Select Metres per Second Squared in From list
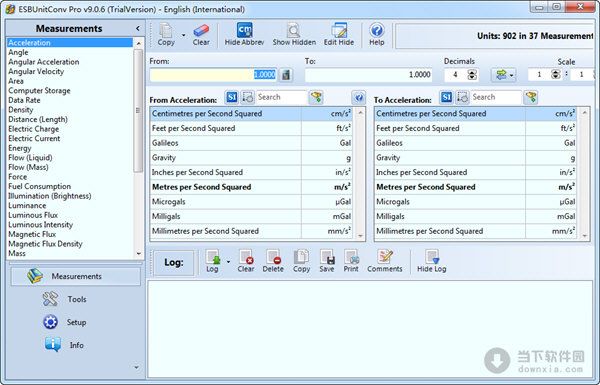 (x=251, y=187)
